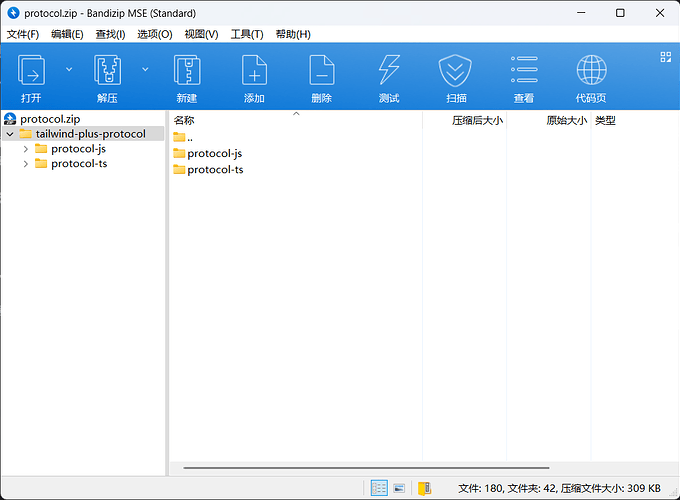680x500 pixels.
Task: Open the 编辑(E) menu
Action: [x=67, y=34]
